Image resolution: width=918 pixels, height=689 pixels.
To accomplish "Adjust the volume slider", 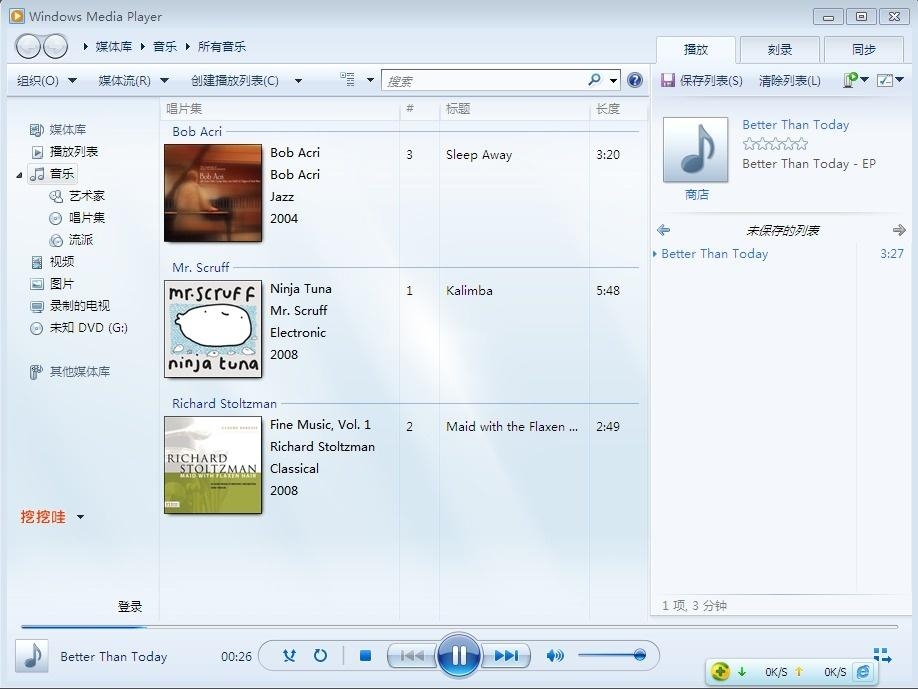I will point(612,656).
